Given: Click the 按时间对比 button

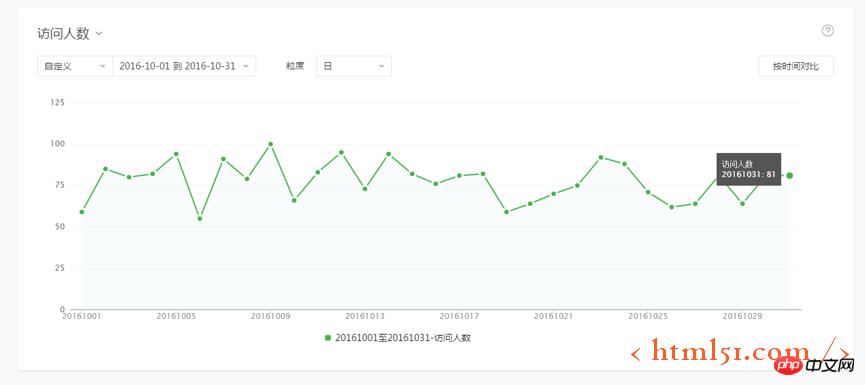Looking at the screenshot, I should 796,66.
